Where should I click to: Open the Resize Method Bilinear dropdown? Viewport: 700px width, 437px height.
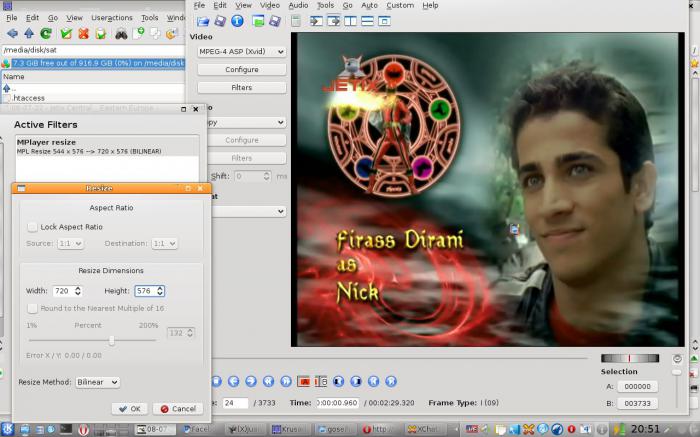coord(97,382)
